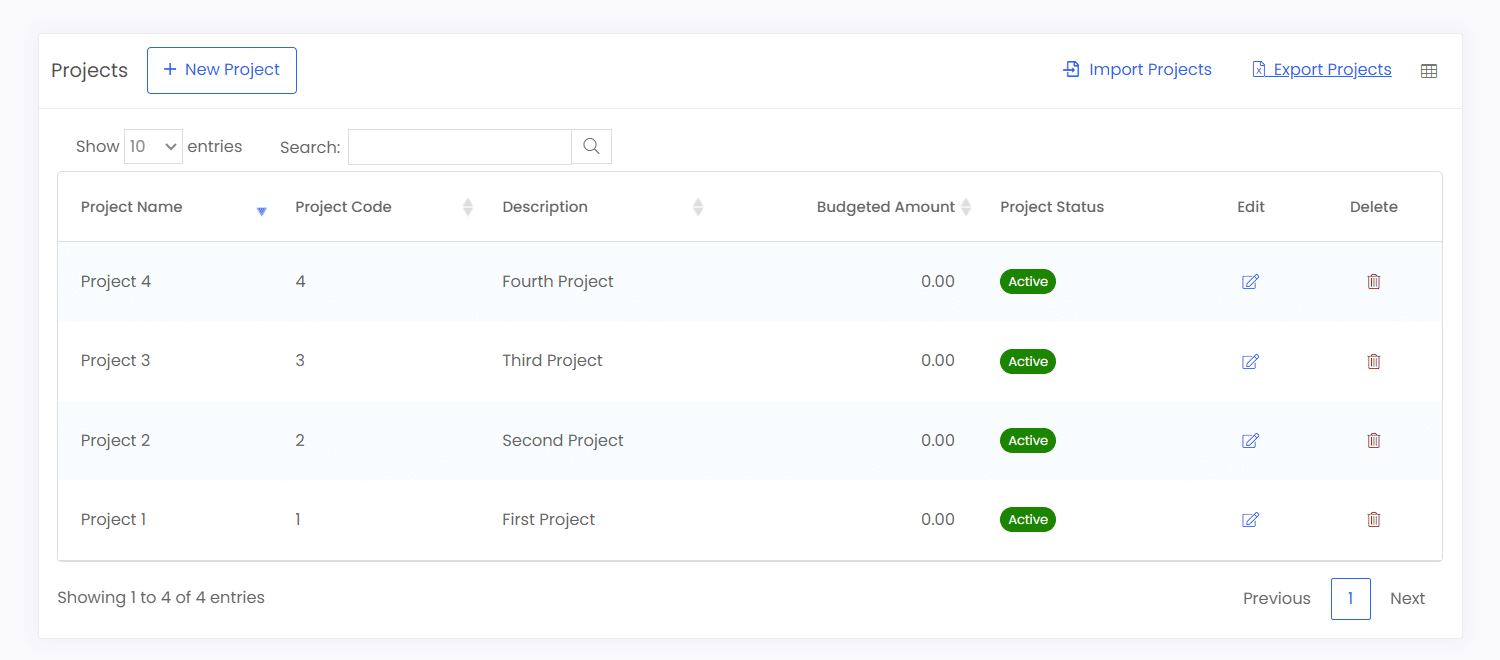
Task: Click the 0.00 amount for Project 4
Action: pos(938,282)
